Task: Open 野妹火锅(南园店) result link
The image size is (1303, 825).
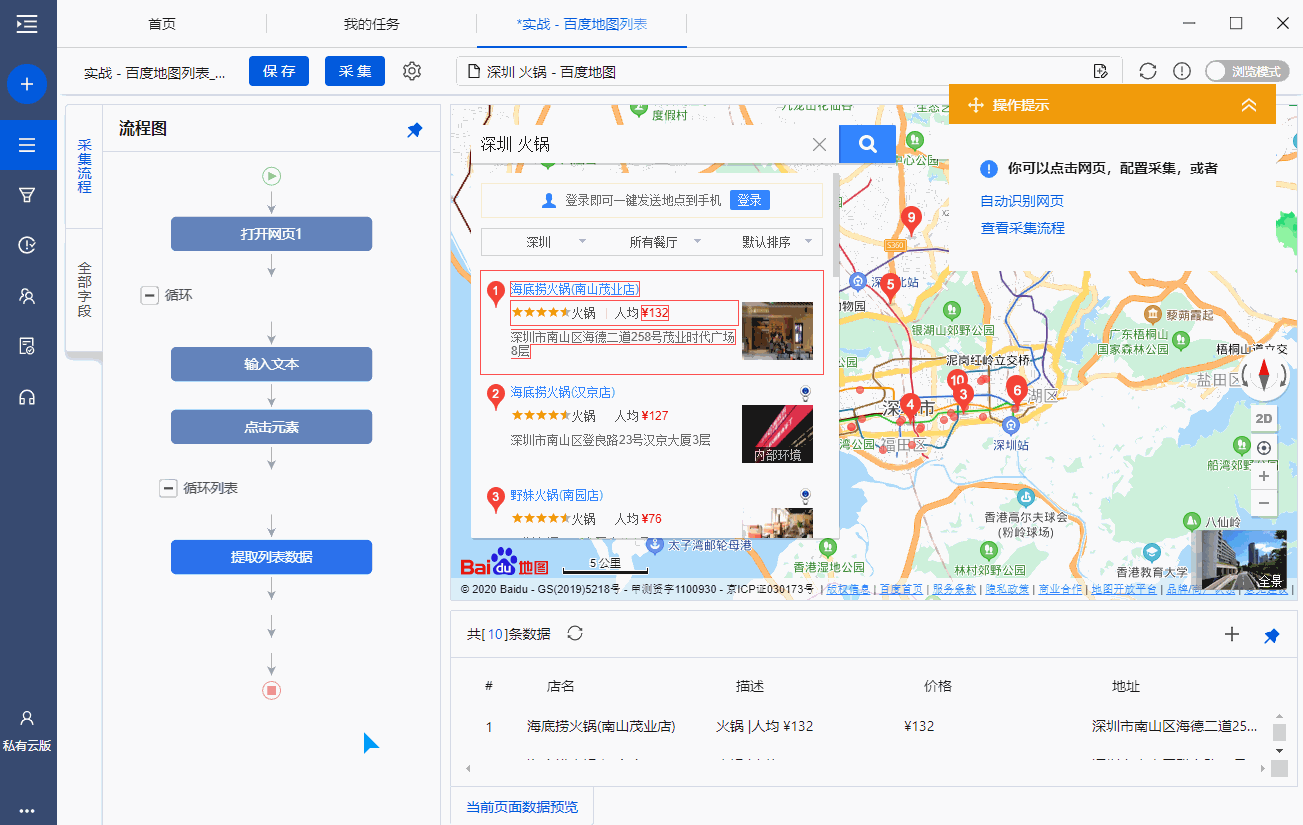Action: click(x=557, y=495)
